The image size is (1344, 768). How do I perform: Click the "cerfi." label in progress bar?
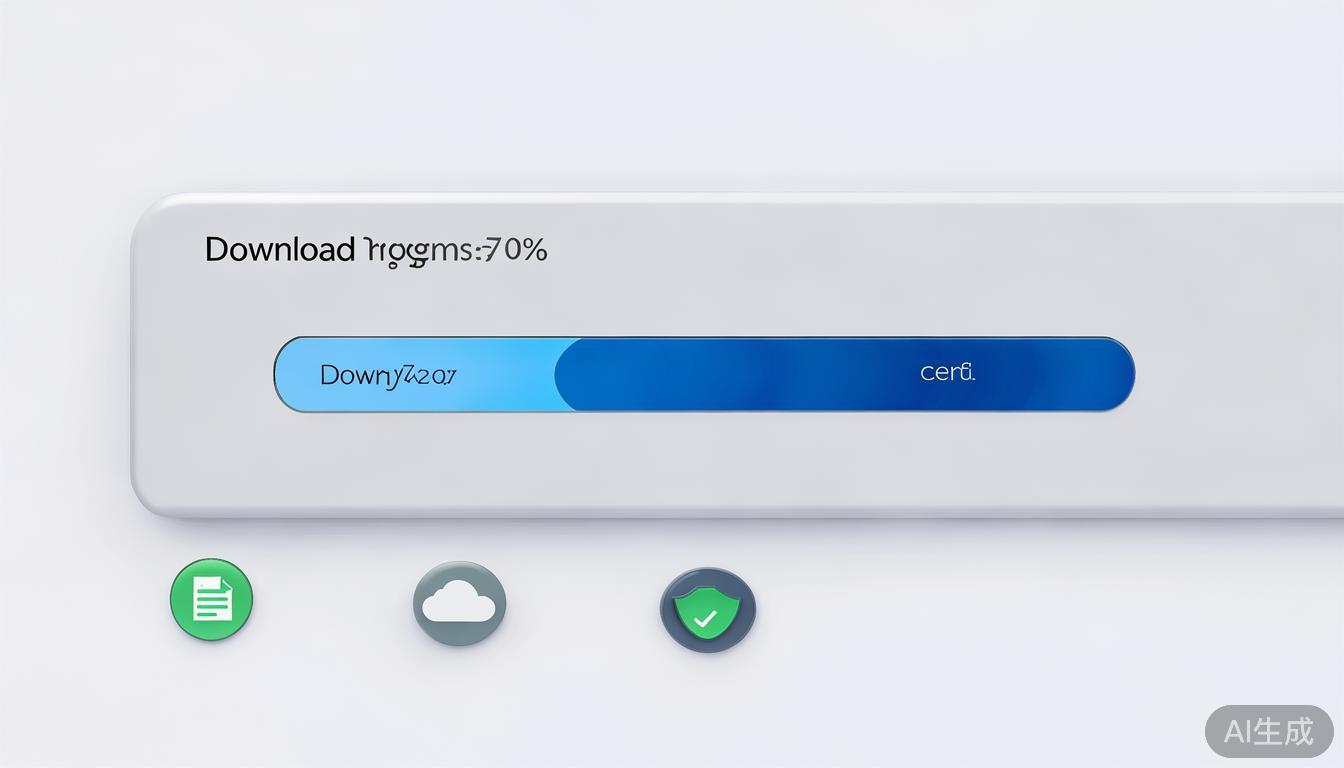point(947,372)
